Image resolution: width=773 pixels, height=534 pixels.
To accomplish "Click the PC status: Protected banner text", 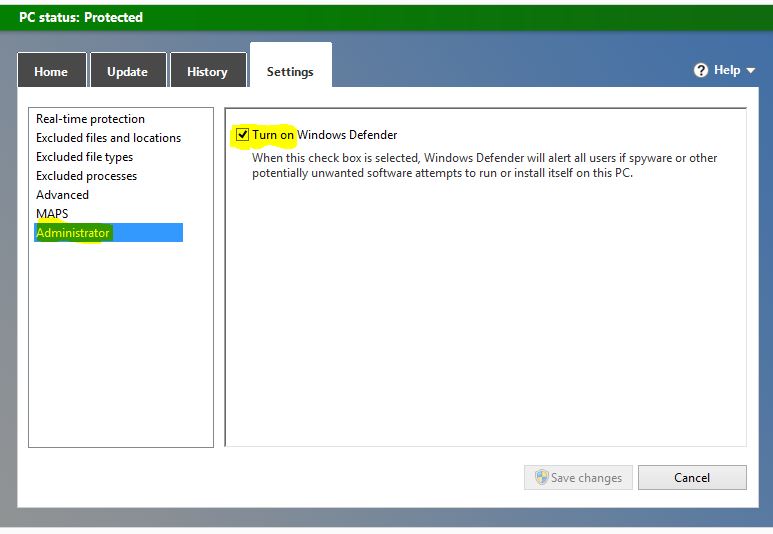I will (81, 17).
